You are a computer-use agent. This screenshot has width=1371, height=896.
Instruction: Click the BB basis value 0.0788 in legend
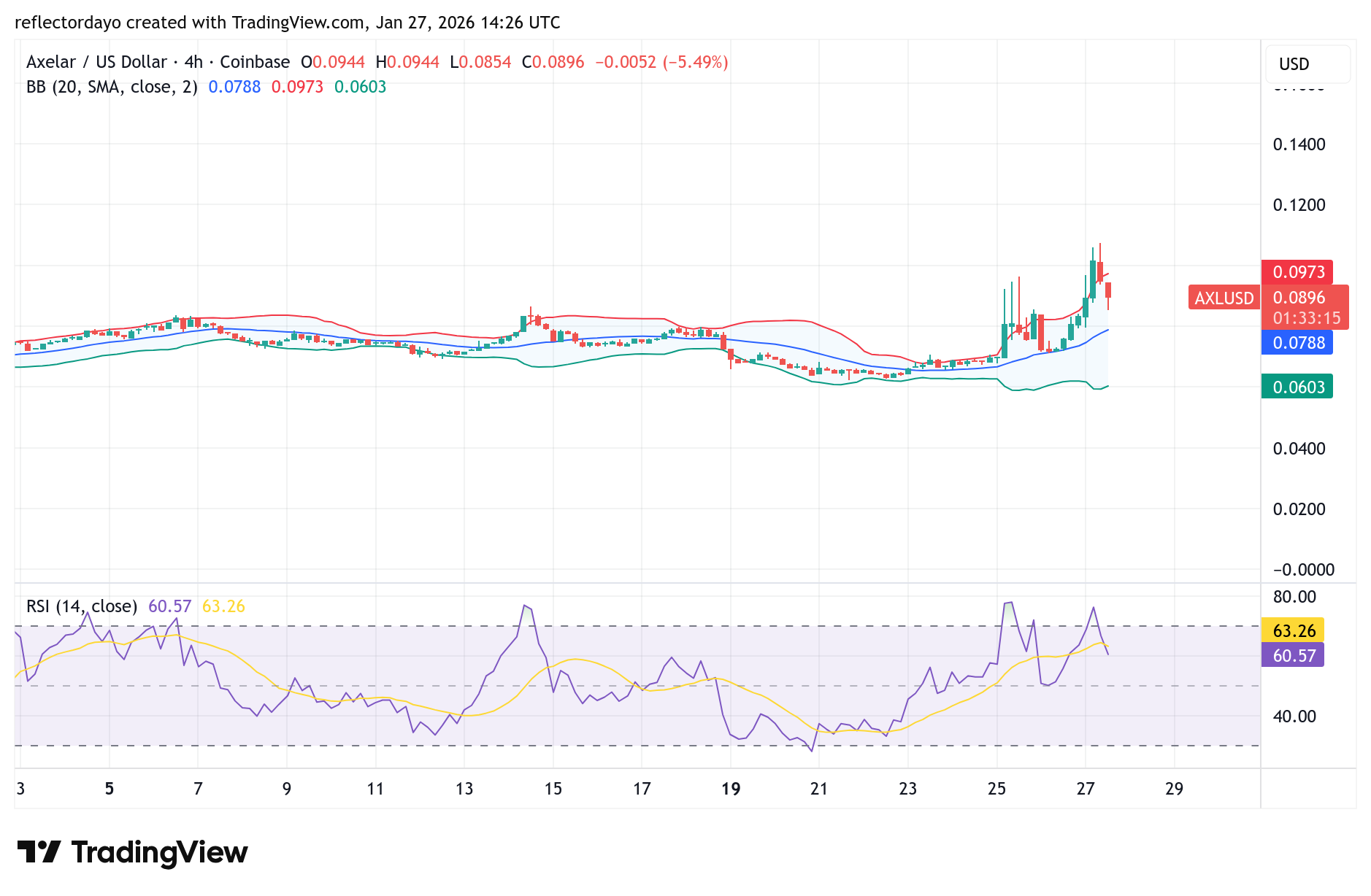pyautogui.click(x=234, y=87)
